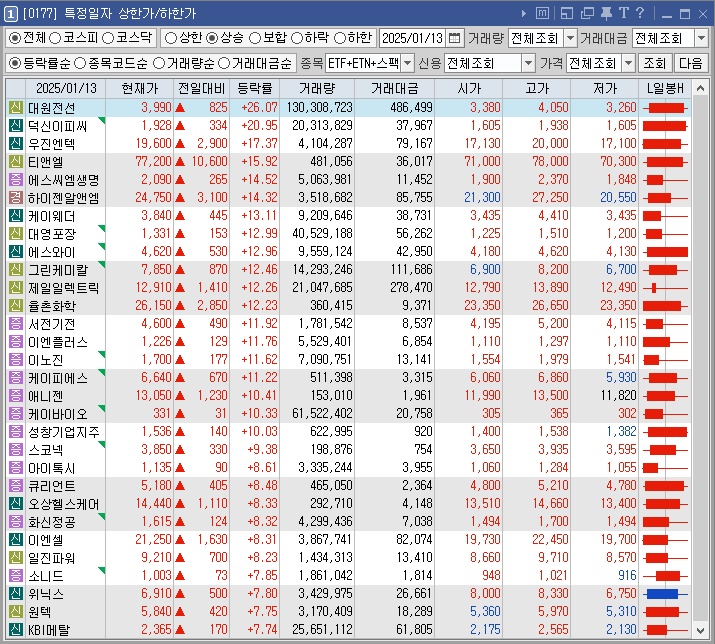Click the daily candle bar for 에스와이

pyautogui.click(x=665, y=252)
